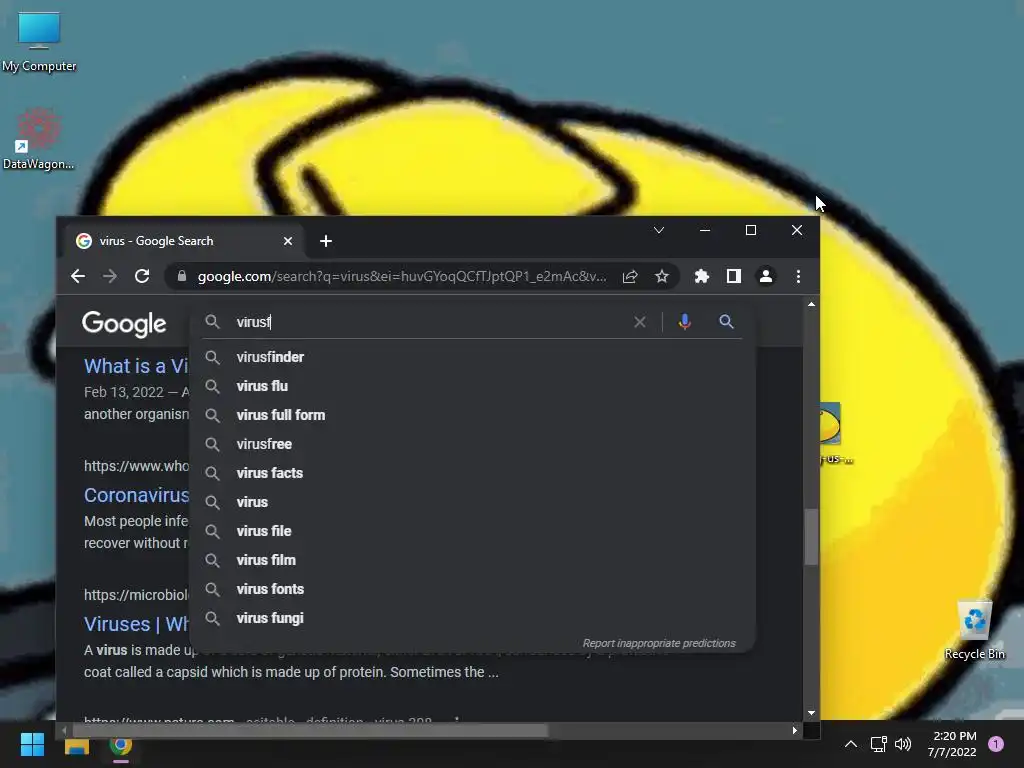Click the scrollbar up arrow
This screenshot has height=768, width=1024.
(811, 304)
